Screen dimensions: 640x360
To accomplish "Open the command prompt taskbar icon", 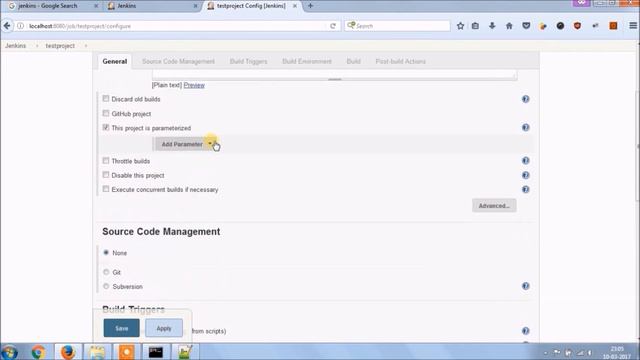I will point(156,352).
